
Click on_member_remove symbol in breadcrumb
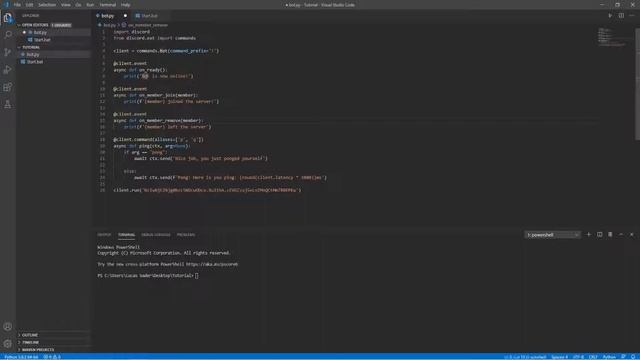(x=147, y=25)
